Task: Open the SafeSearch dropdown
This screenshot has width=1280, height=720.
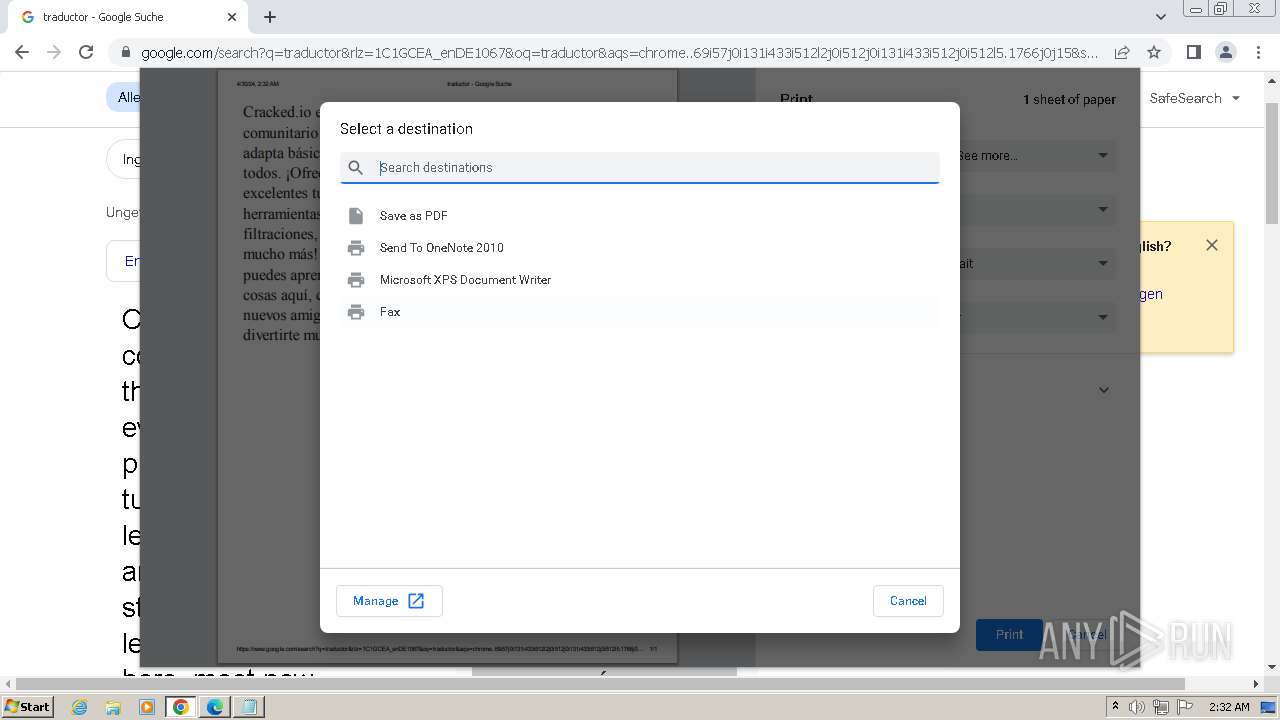Action: coord(1195,98)
